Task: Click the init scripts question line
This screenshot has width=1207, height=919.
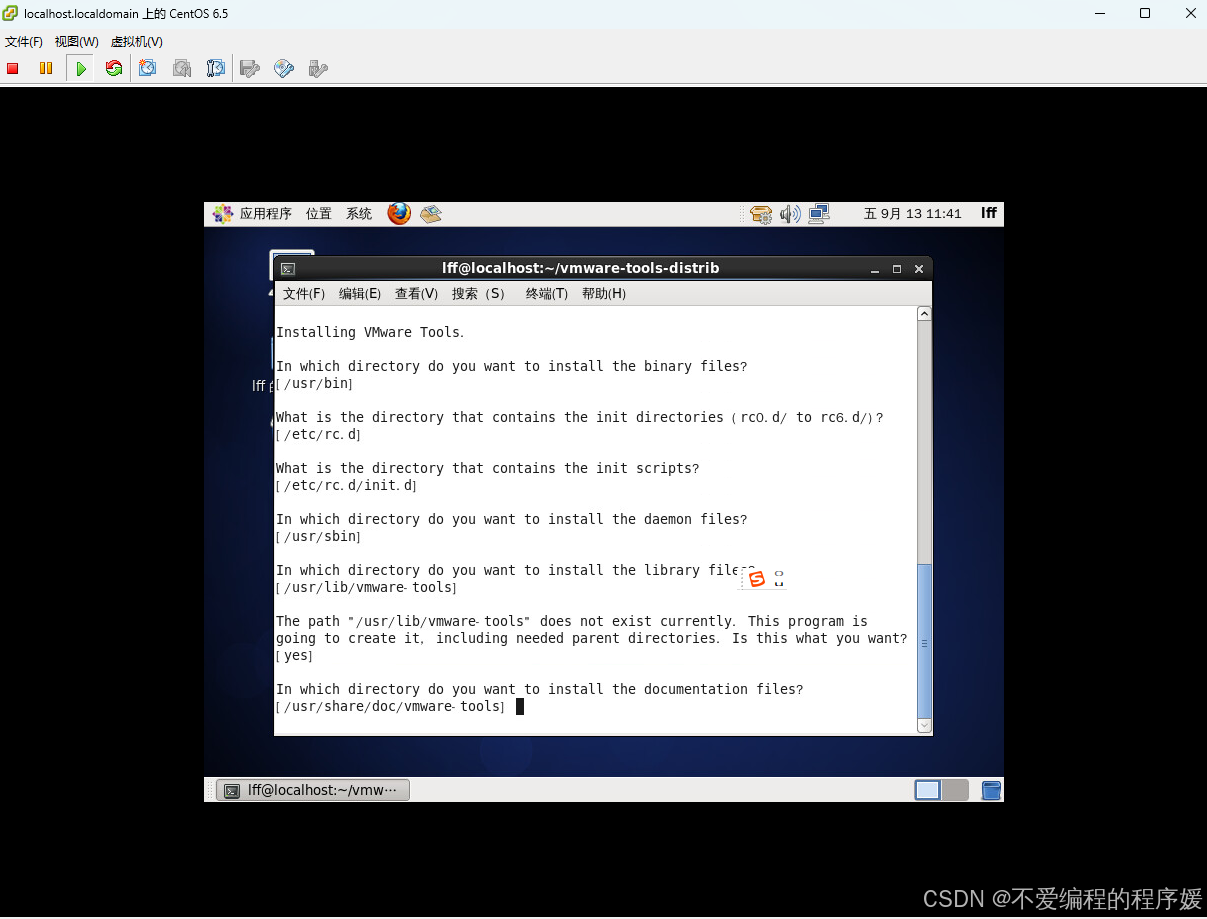Action: coord(488,468)
